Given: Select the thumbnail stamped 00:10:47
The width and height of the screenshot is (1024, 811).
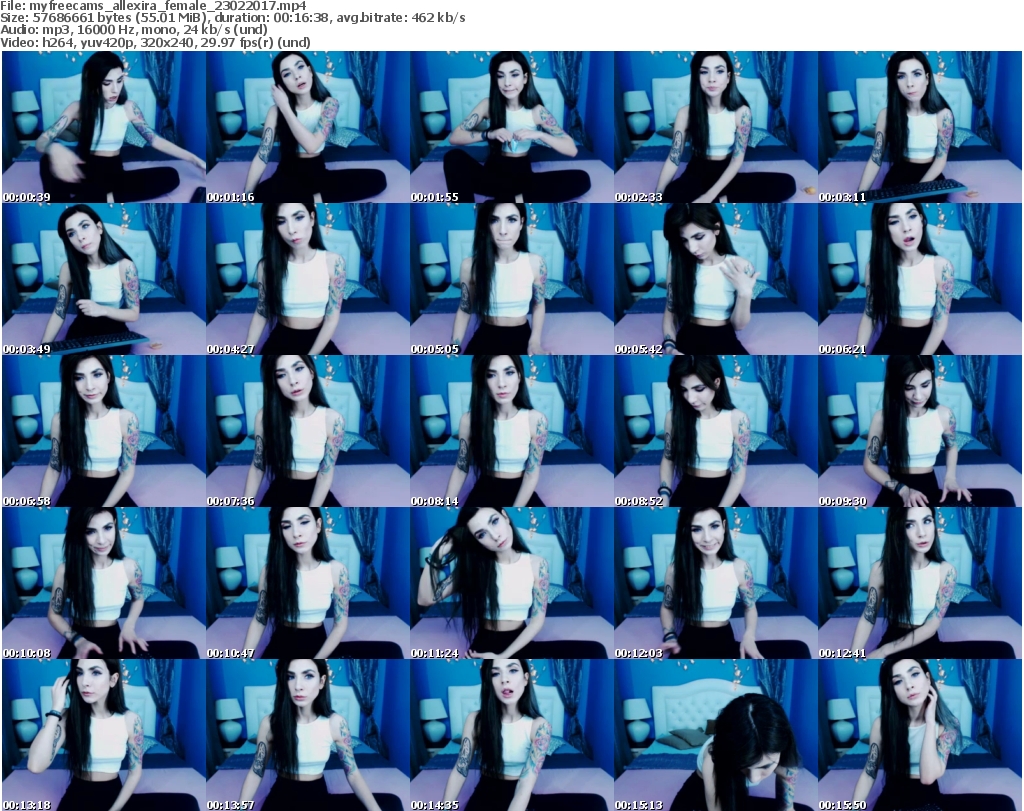Looking at the screenshot, I should 308,584.
